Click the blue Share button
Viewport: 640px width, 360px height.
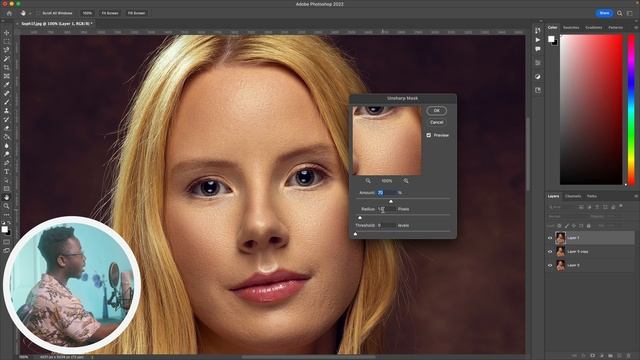pyautogui.click(x=604, y=13)
